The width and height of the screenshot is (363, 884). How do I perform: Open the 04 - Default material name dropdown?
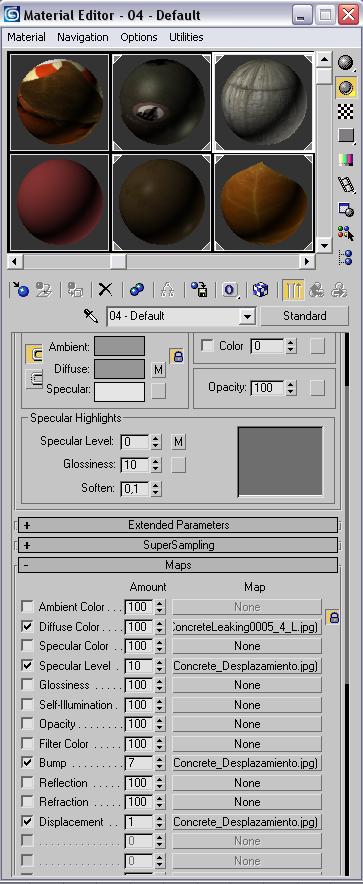point(247,316)
